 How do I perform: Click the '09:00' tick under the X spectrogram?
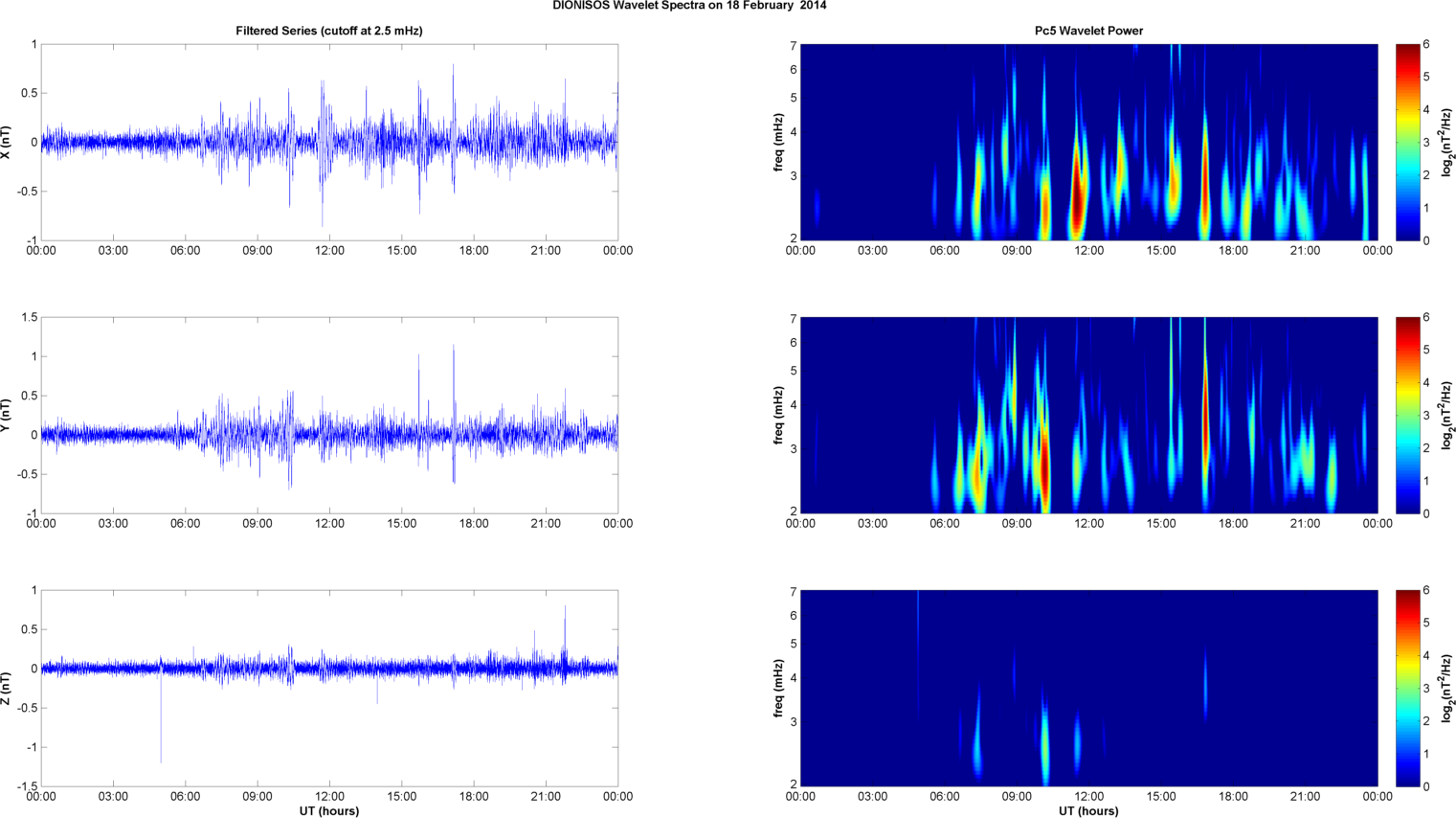tap(1017, 251)
